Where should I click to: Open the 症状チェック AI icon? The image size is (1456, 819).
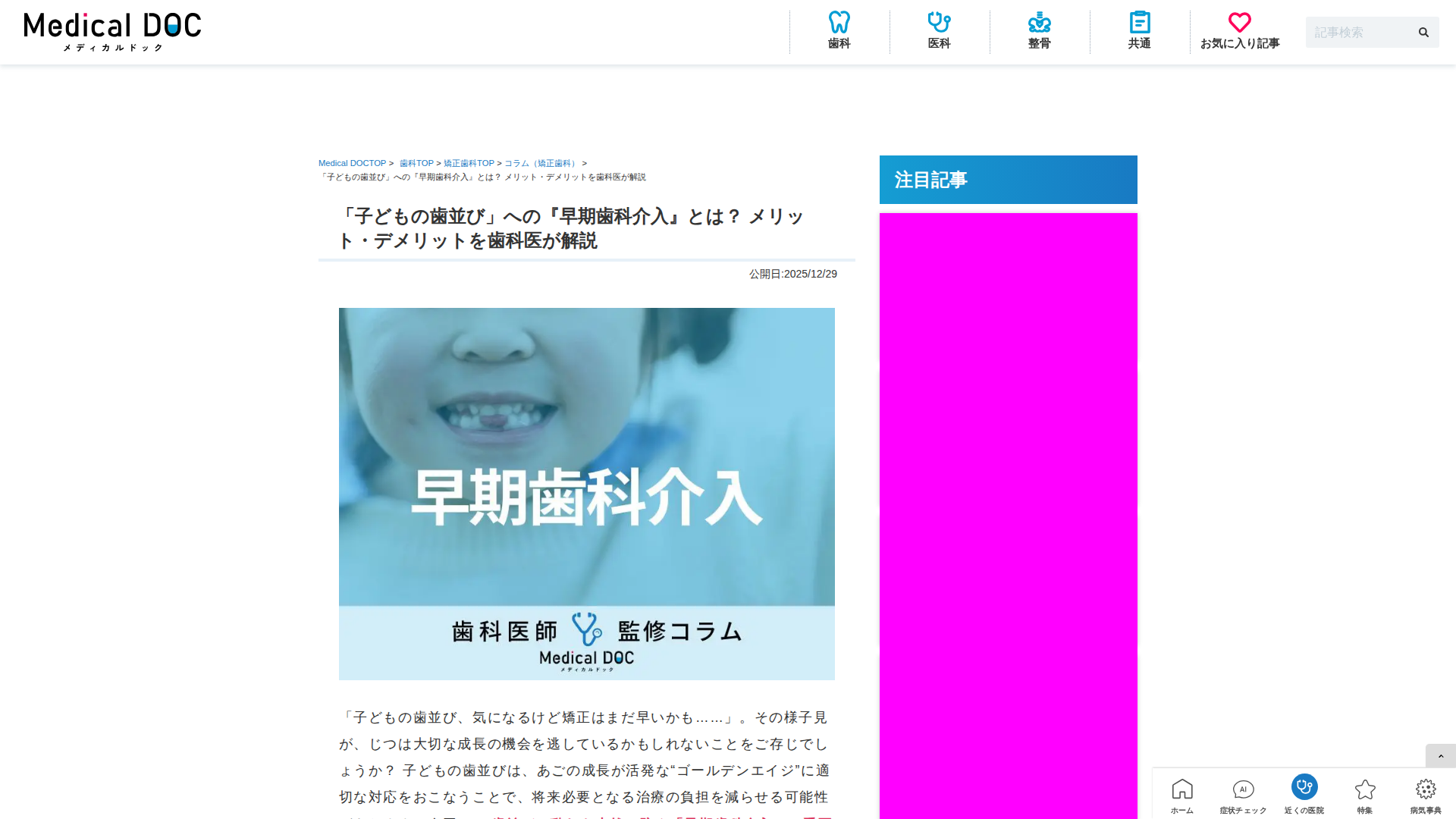click(x=1243, y=789)
